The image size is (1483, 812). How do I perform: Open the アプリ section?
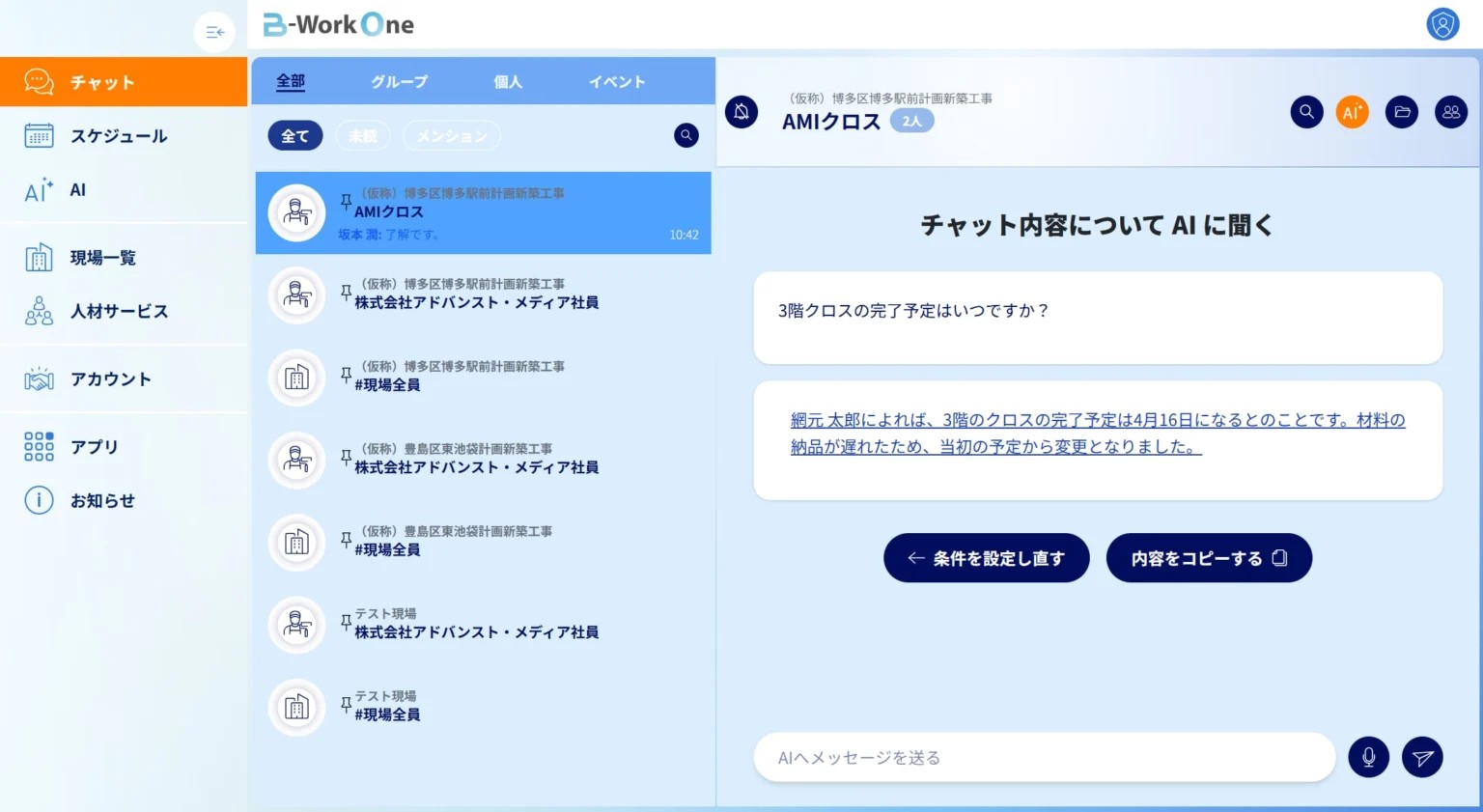97,446
